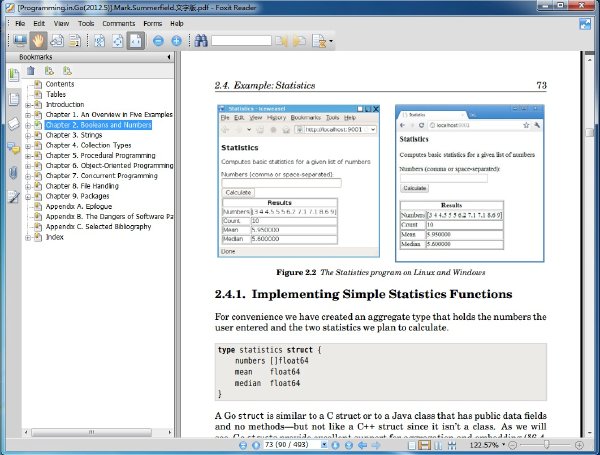Open the Layers side panel icon

(14, 124)
